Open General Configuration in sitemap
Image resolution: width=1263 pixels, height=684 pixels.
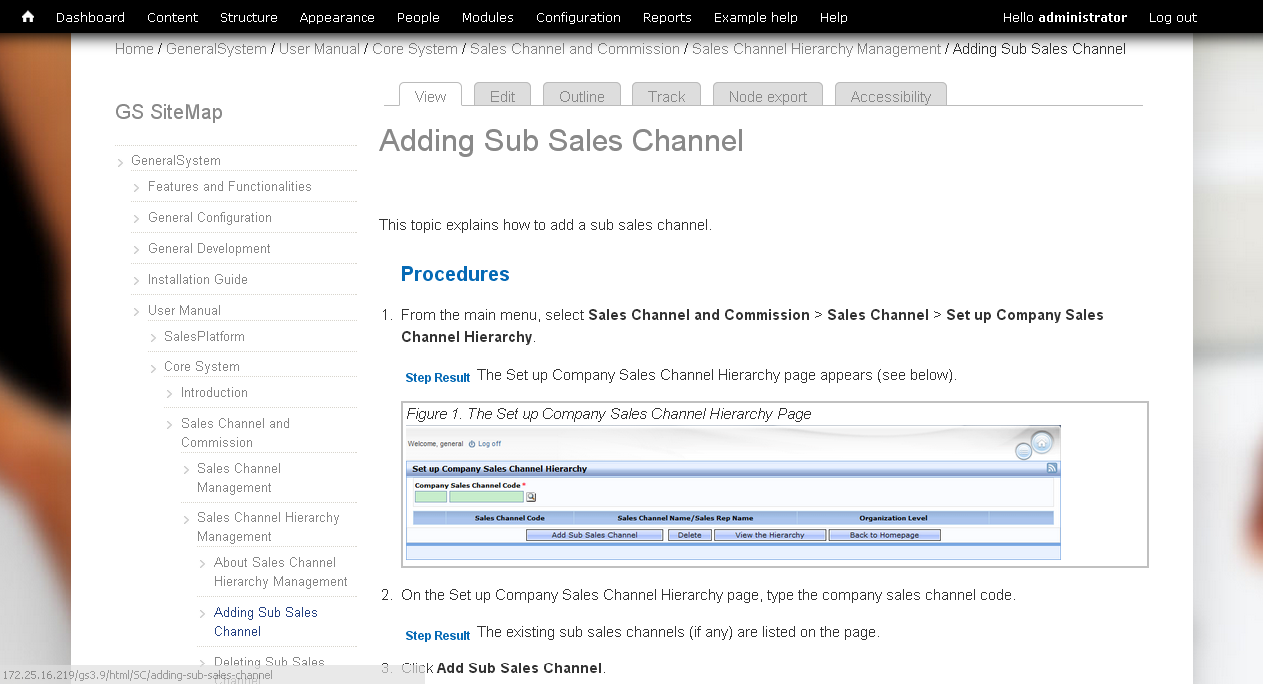click(210, 217)
